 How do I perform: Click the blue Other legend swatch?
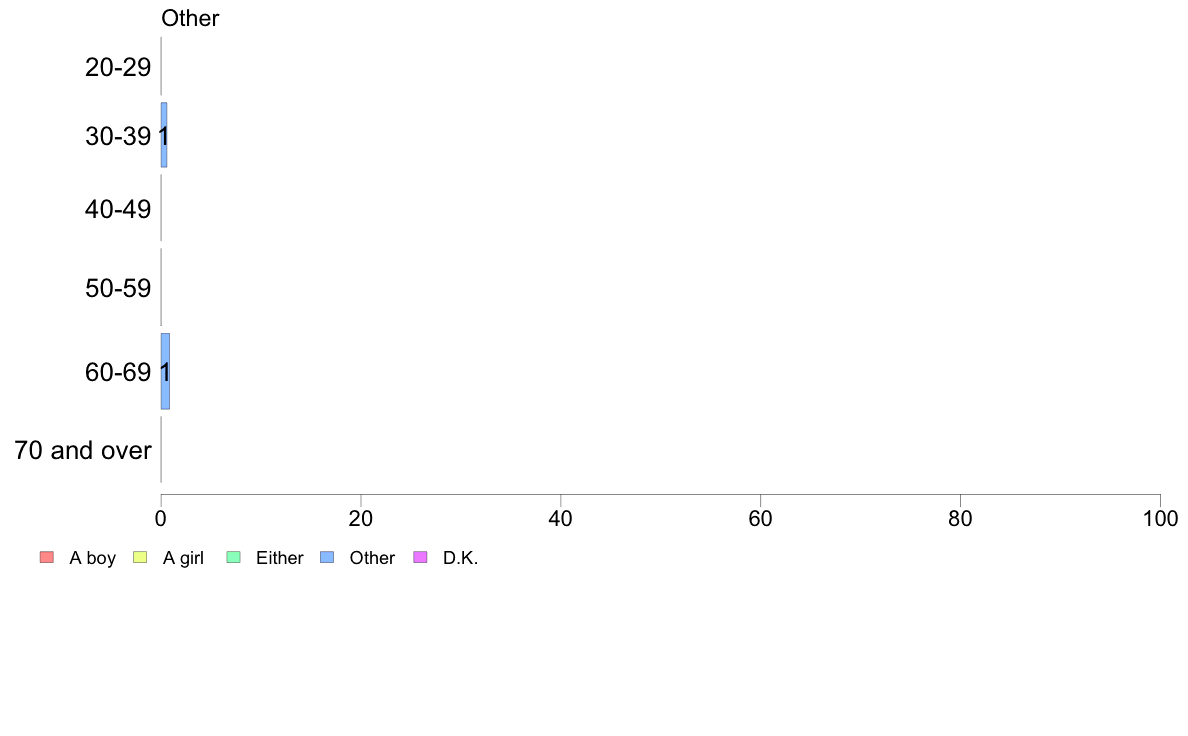pyautogui.click(x=327, y=557)
